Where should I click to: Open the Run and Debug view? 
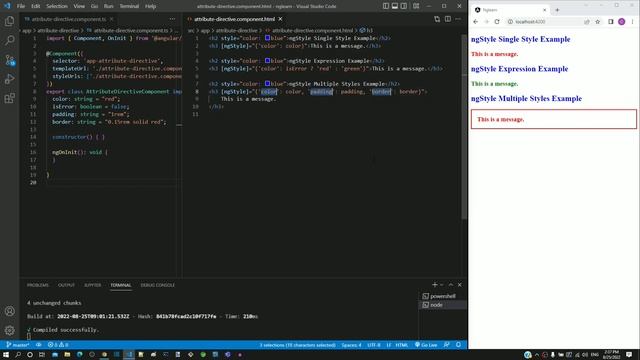9,79
